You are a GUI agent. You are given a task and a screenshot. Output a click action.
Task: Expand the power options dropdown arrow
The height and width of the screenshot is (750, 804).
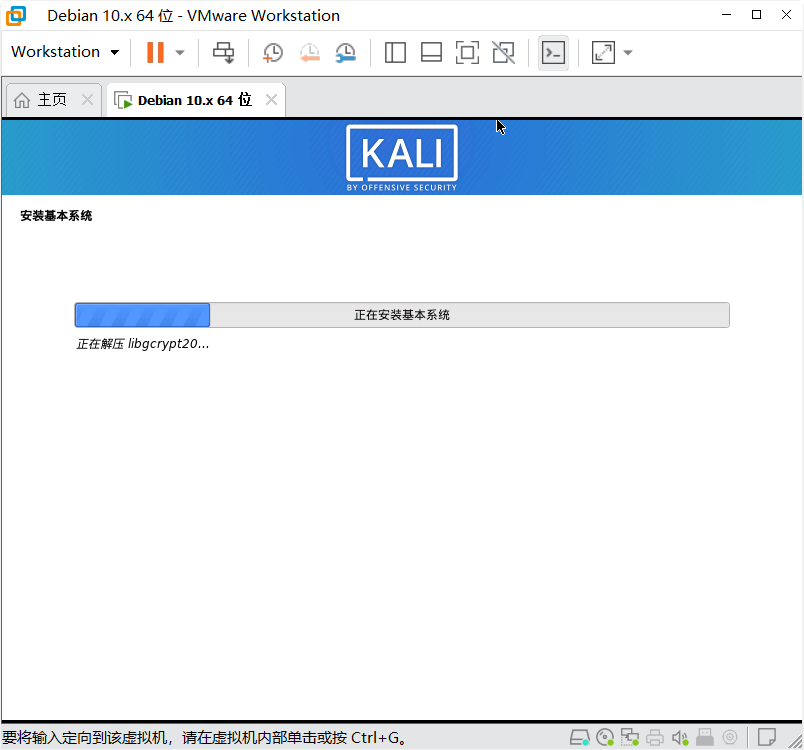[x=179, y=52]
